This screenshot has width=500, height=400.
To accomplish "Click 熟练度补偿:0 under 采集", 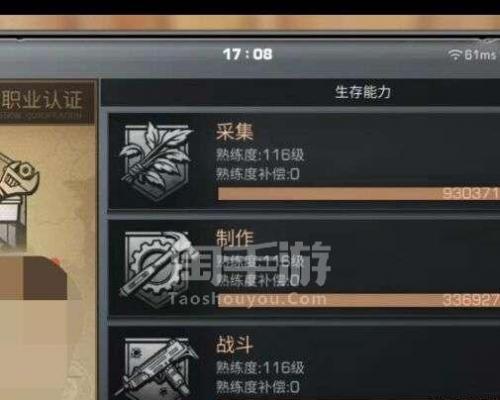I will [x=258, y=174].
